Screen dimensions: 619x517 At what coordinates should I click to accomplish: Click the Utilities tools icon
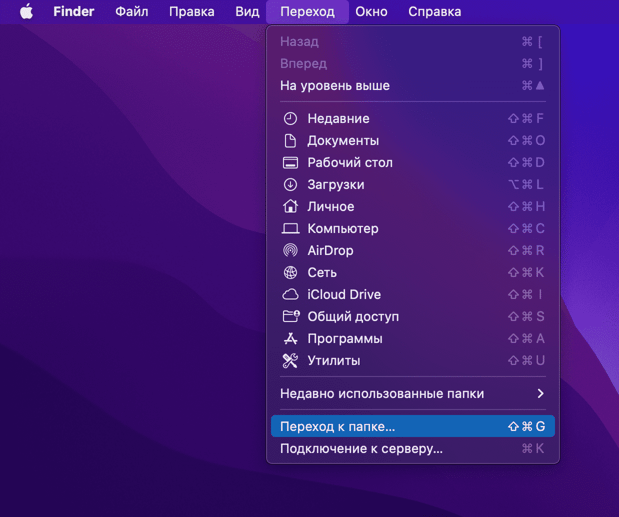coord(290,360)
